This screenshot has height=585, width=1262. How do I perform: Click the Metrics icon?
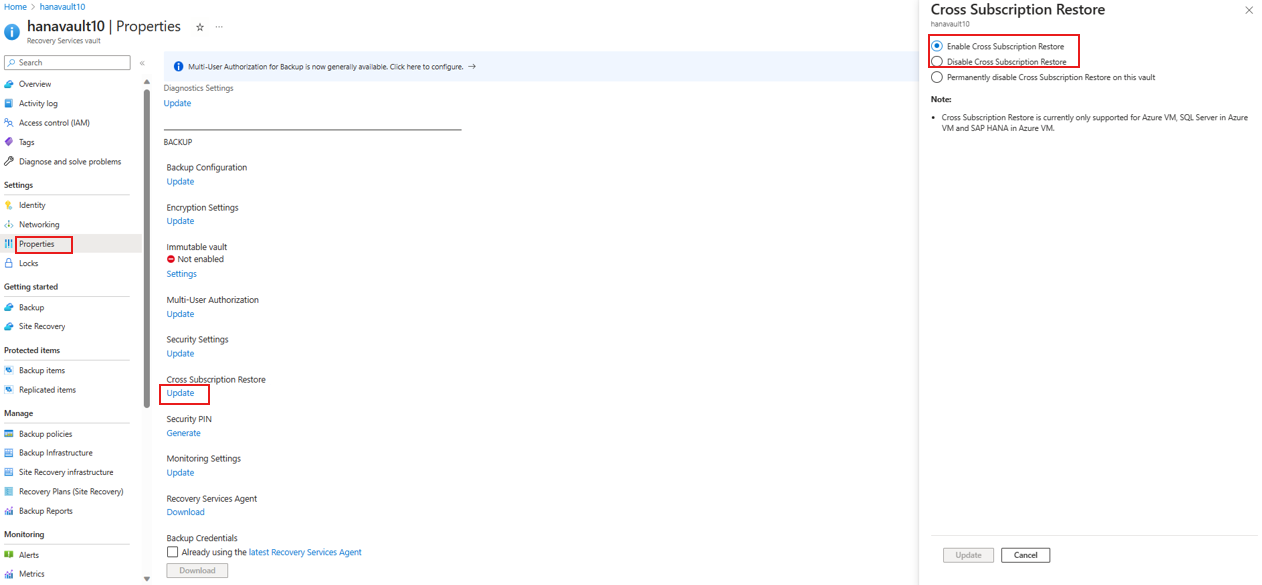(9, 574)
